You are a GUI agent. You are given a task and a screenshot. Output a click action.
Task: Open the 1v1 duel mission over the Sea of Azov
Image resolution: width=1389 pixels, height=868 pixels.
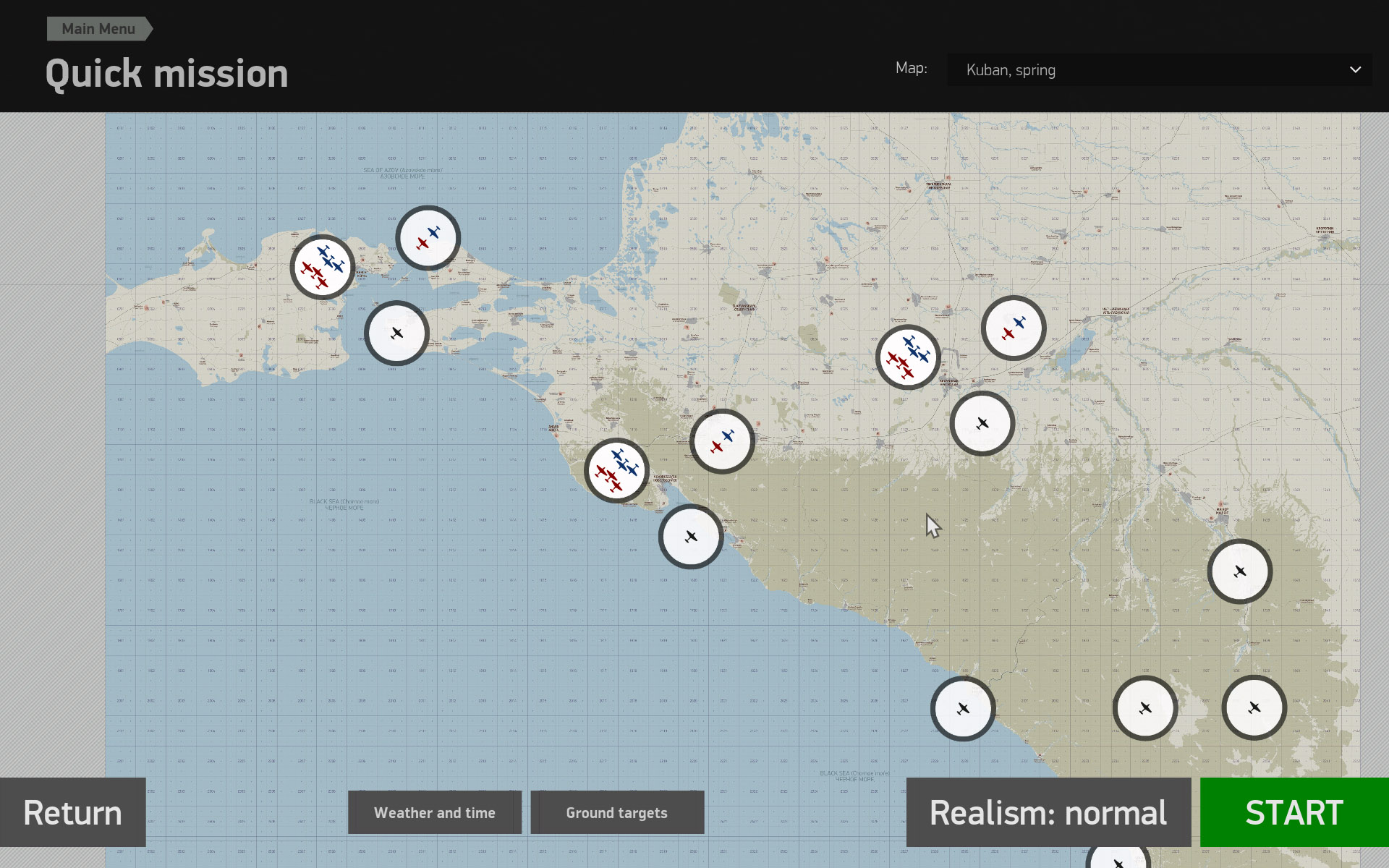coord(428,237)
